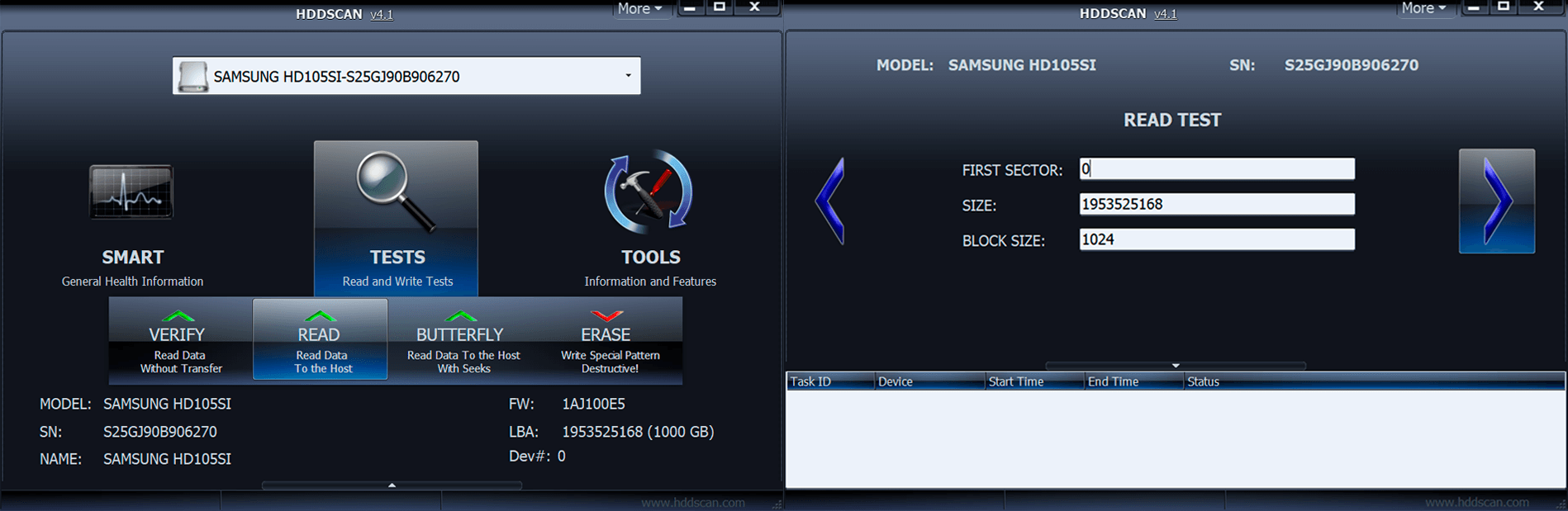Screen dimensions: 1568x511
Task: Sort by Task ID column header
Action: (x=829, y=381)
